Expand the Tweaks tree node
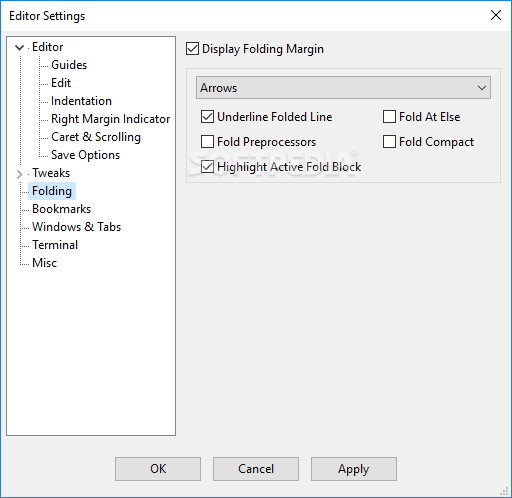This screenshot has width=512, height=498. pos(20,174)
